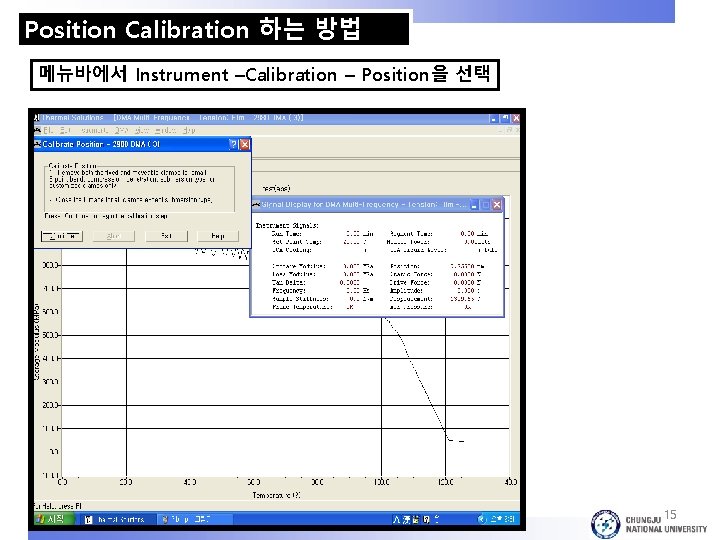The image size is (720, 540).
Task: Click the 'Amplitude:' signal label
Action: (406, 291)
